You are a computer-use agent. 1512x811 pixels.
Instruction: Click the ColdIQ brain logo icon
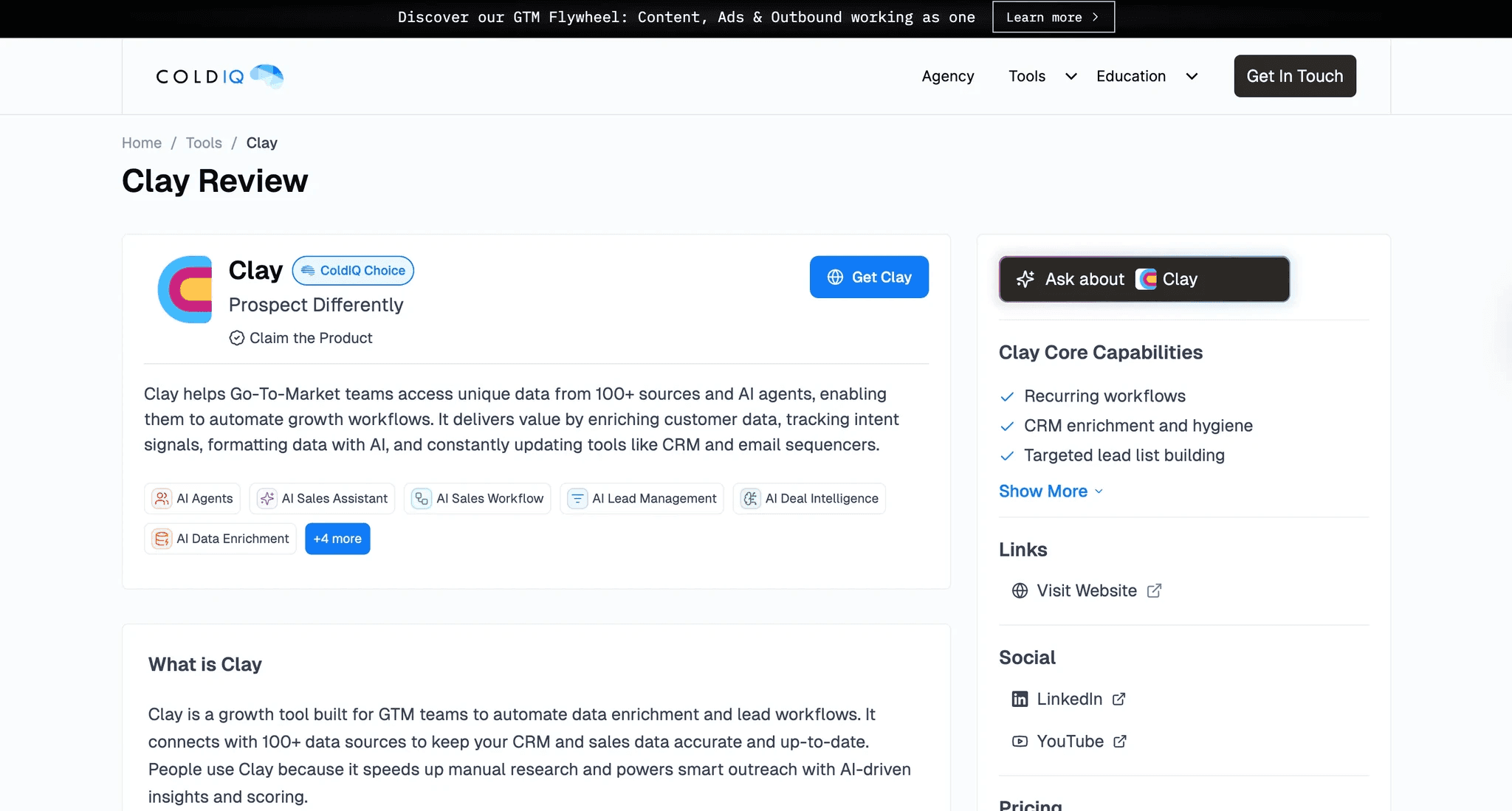click(267, 75)
